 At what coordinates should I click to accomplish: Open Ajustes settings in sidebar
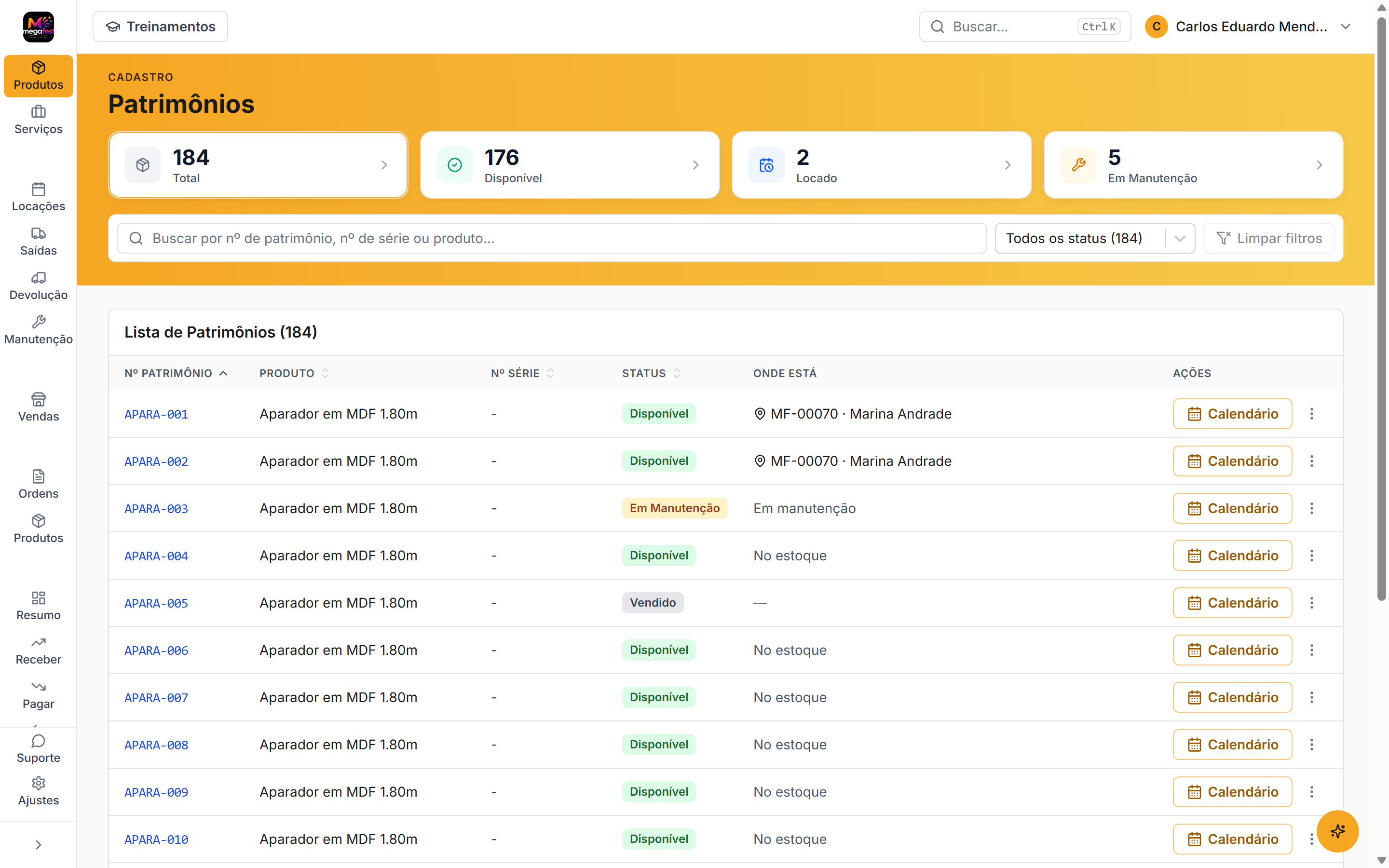click(39, 791)
